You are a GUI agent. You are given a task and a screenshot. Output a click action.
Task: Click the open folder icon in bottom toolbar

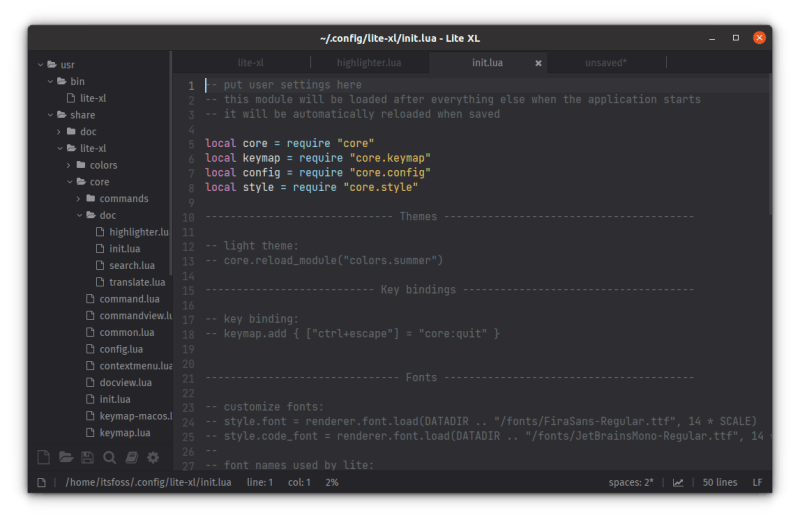point(66,457)
